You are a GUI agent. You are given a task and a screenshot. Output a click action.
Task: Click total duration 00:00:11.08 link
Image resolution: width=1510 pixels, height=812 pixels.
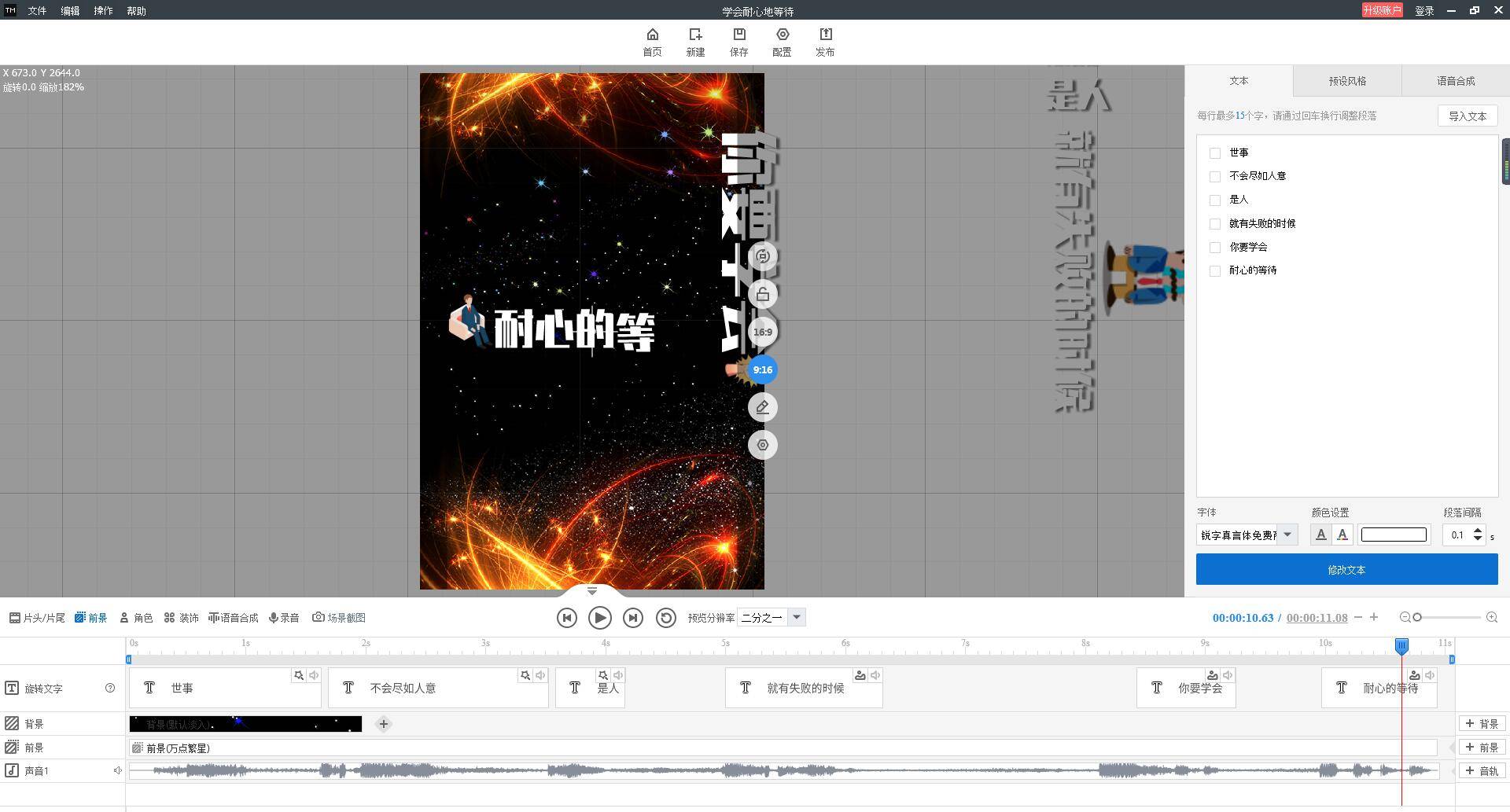click(x=1317, y=618)
